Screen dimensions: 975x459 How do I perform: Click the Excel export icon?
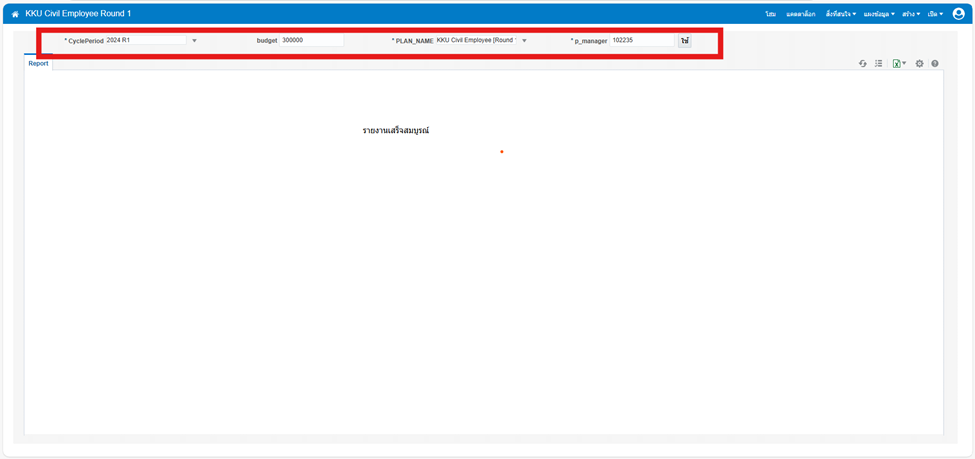(898, 64)
